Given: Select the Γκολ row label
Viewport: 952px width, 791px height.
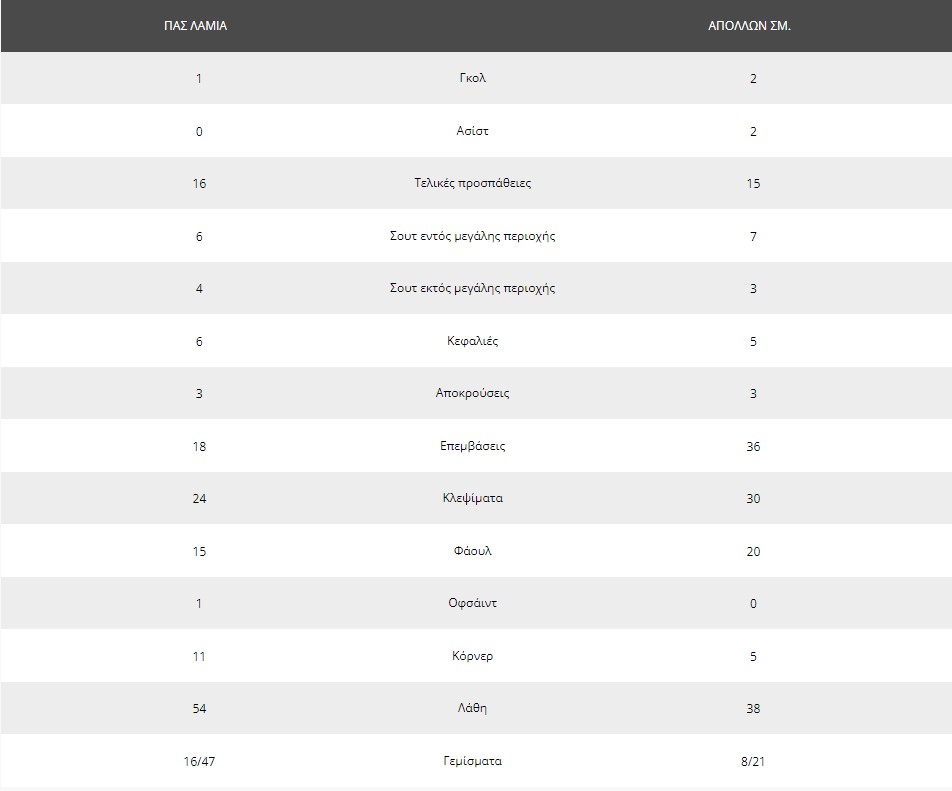Looking at the screenshot, I should tap(472, 78).
